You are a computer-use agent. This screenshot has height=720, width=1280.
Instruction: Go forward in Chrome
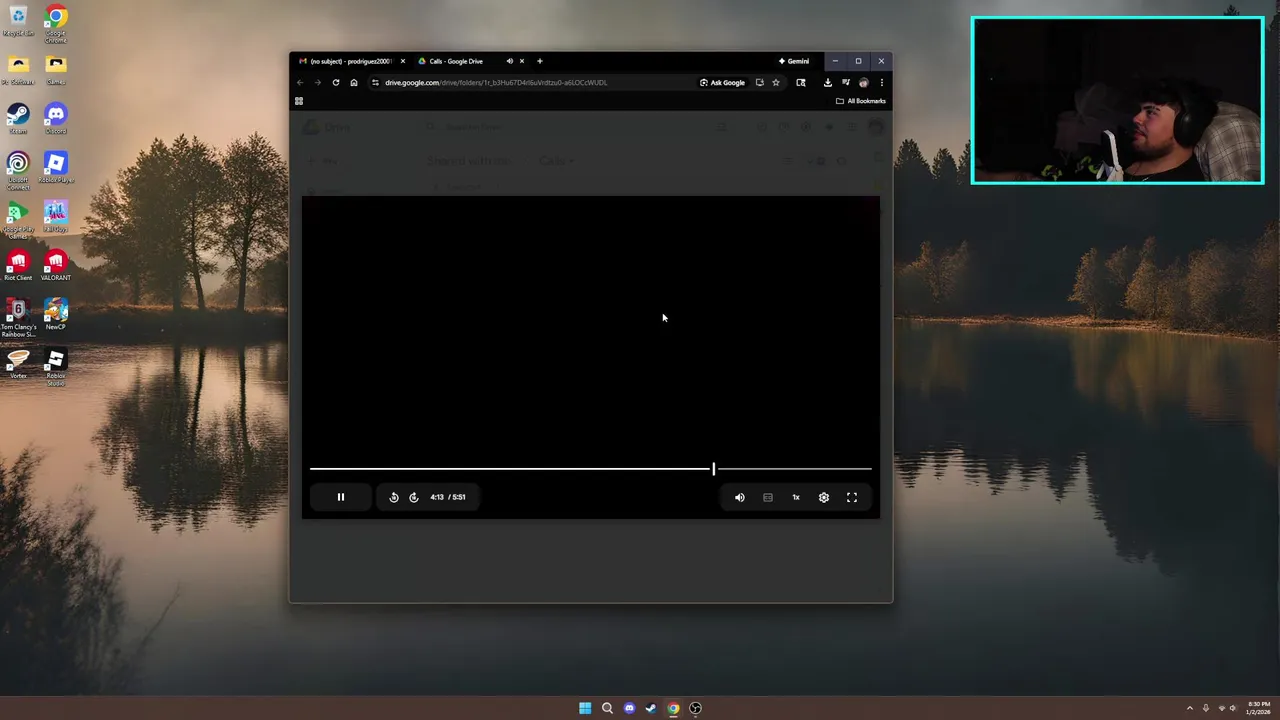click(x=318, y=82)
